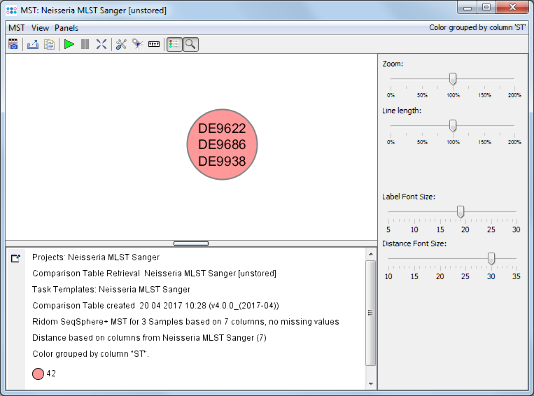Viewport: 534px width, 396px height.
Task: Open the tools wrench-and-screwdriver icon
Action: (x=121, y=44)
